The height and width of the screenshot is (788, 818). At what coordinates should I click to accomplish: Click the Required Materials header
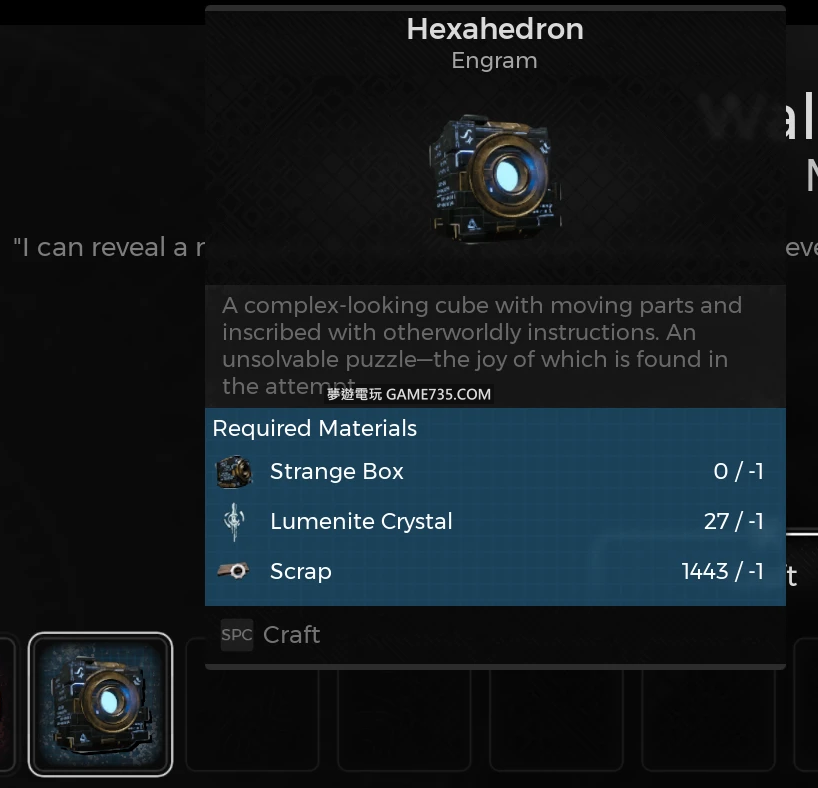(314, 428)
